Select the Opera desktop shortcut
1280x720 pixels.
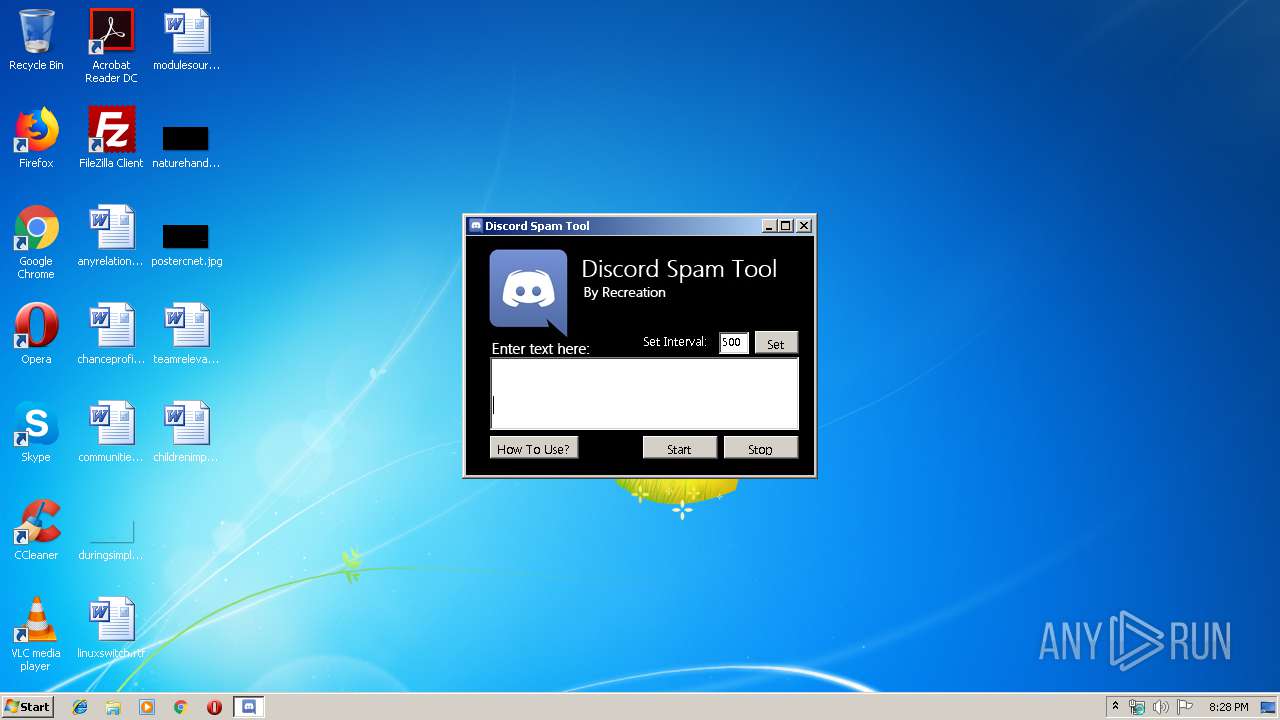coord(36,334)
